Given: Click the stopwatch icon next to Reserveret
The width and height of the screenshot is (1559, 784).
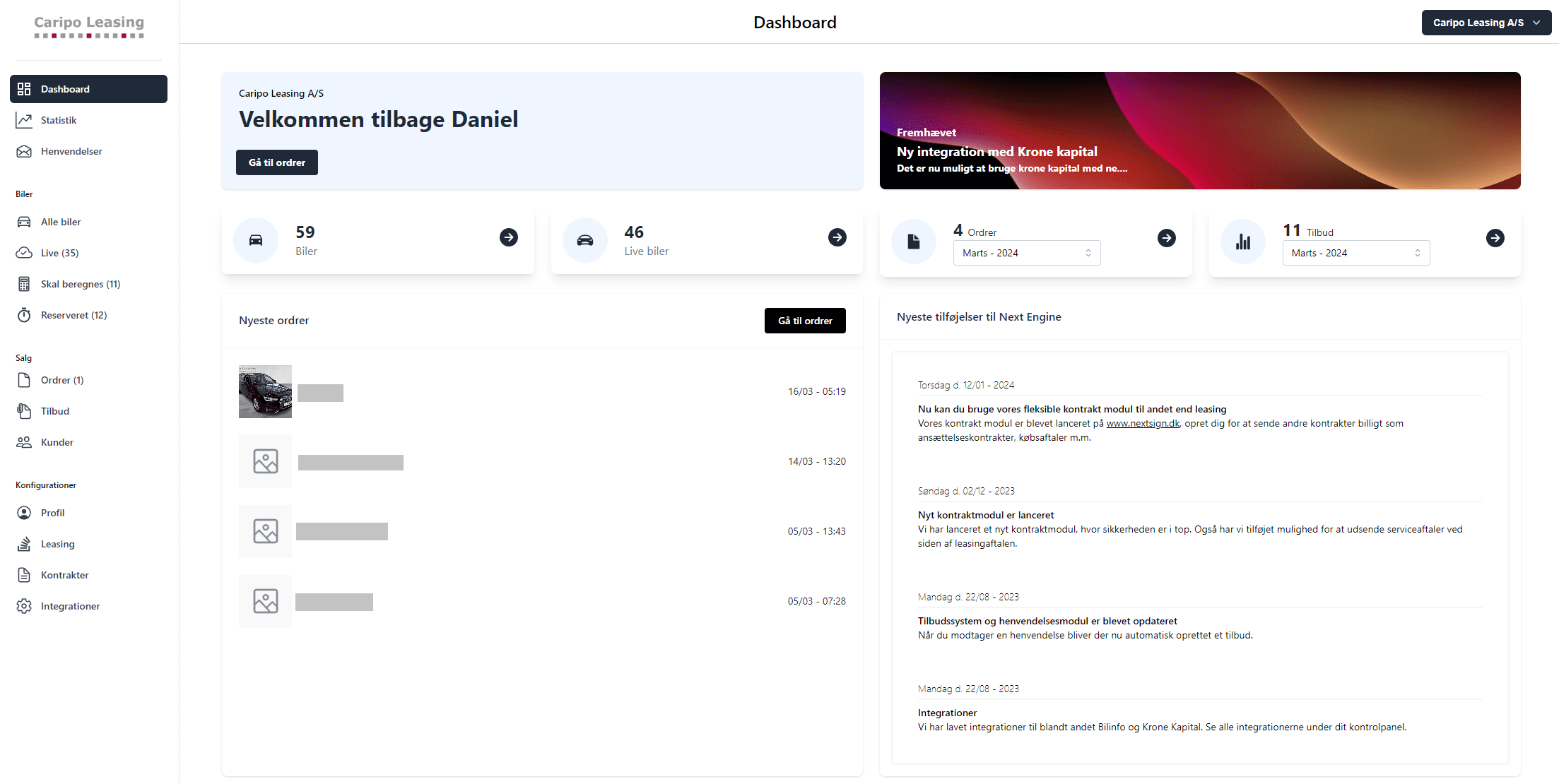Looking at the screenshot, I should pyautogui.click(x=24, y=315).
